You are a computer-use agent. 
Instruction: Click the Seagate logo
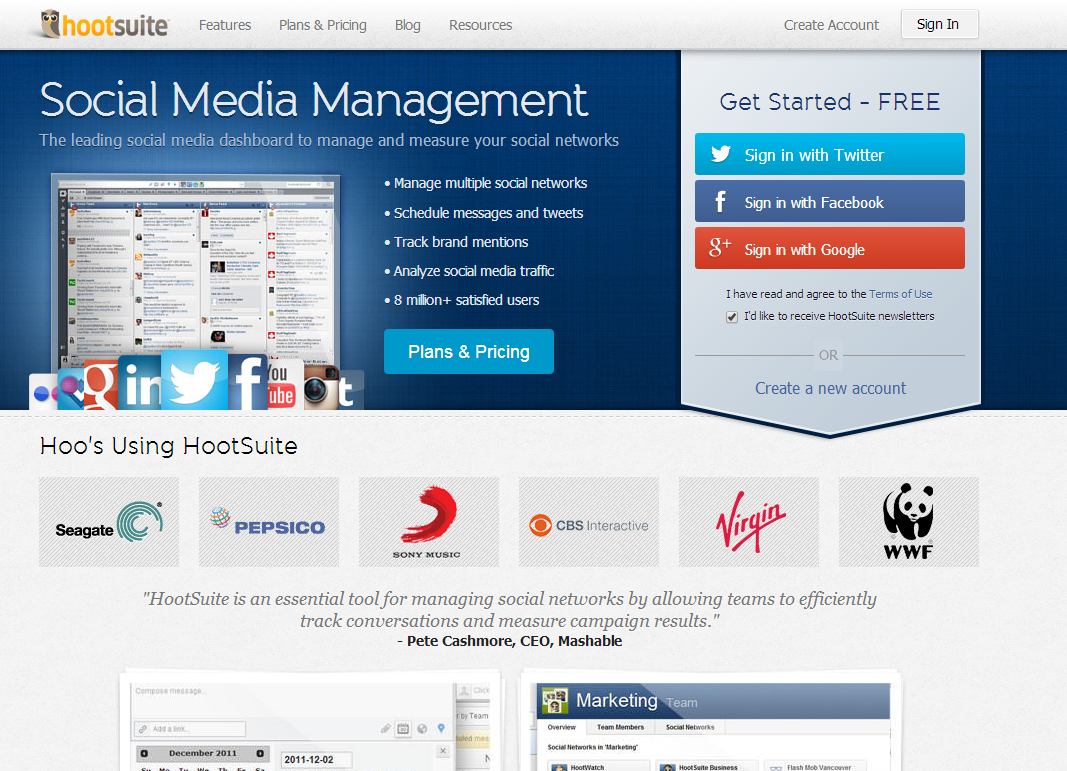tap(109, 522)
